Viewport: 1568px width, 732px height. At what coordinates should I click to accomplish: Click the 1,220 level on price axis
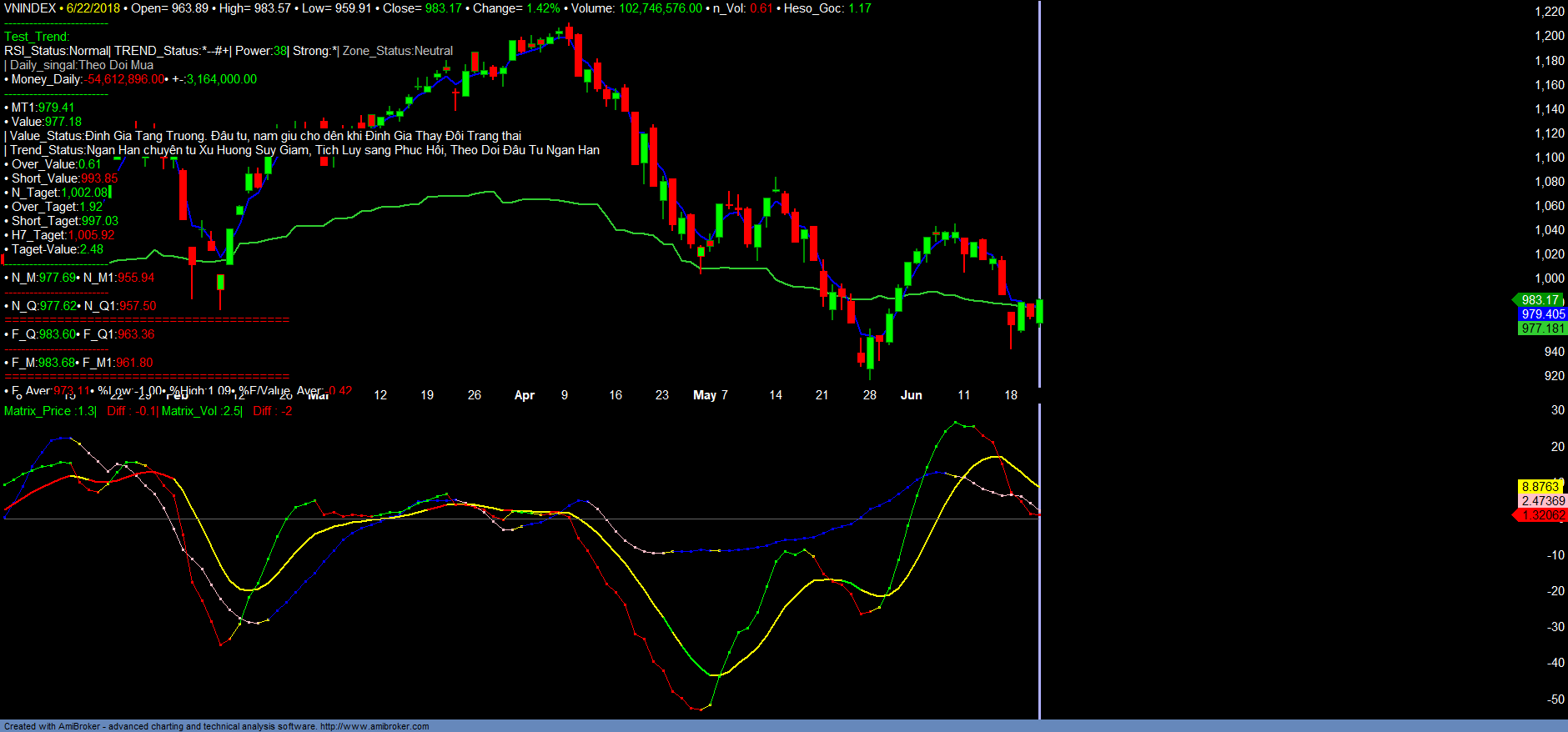pos(1549,12)
